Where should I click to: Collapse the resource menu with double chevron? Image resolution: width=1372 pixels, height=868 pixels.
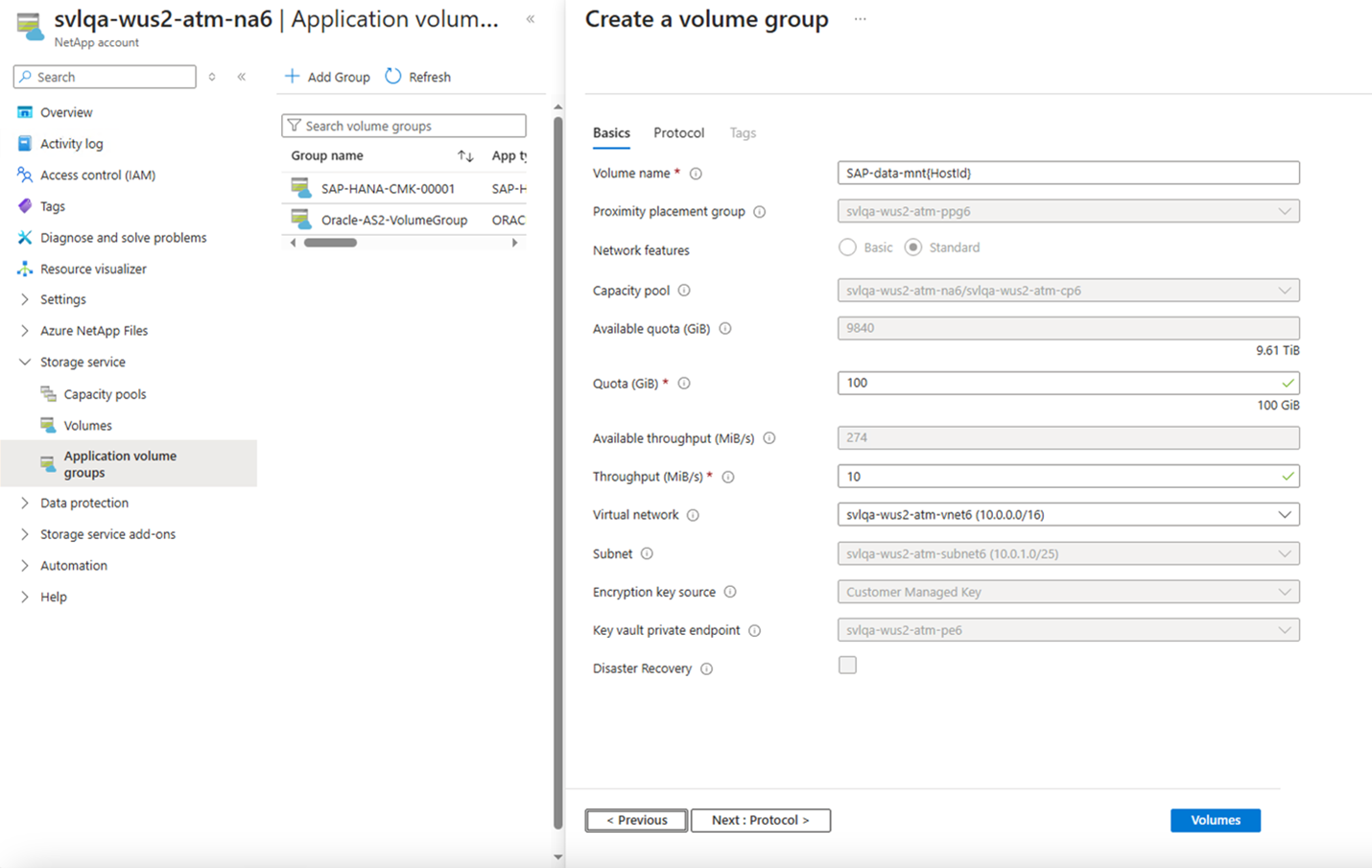242,77
